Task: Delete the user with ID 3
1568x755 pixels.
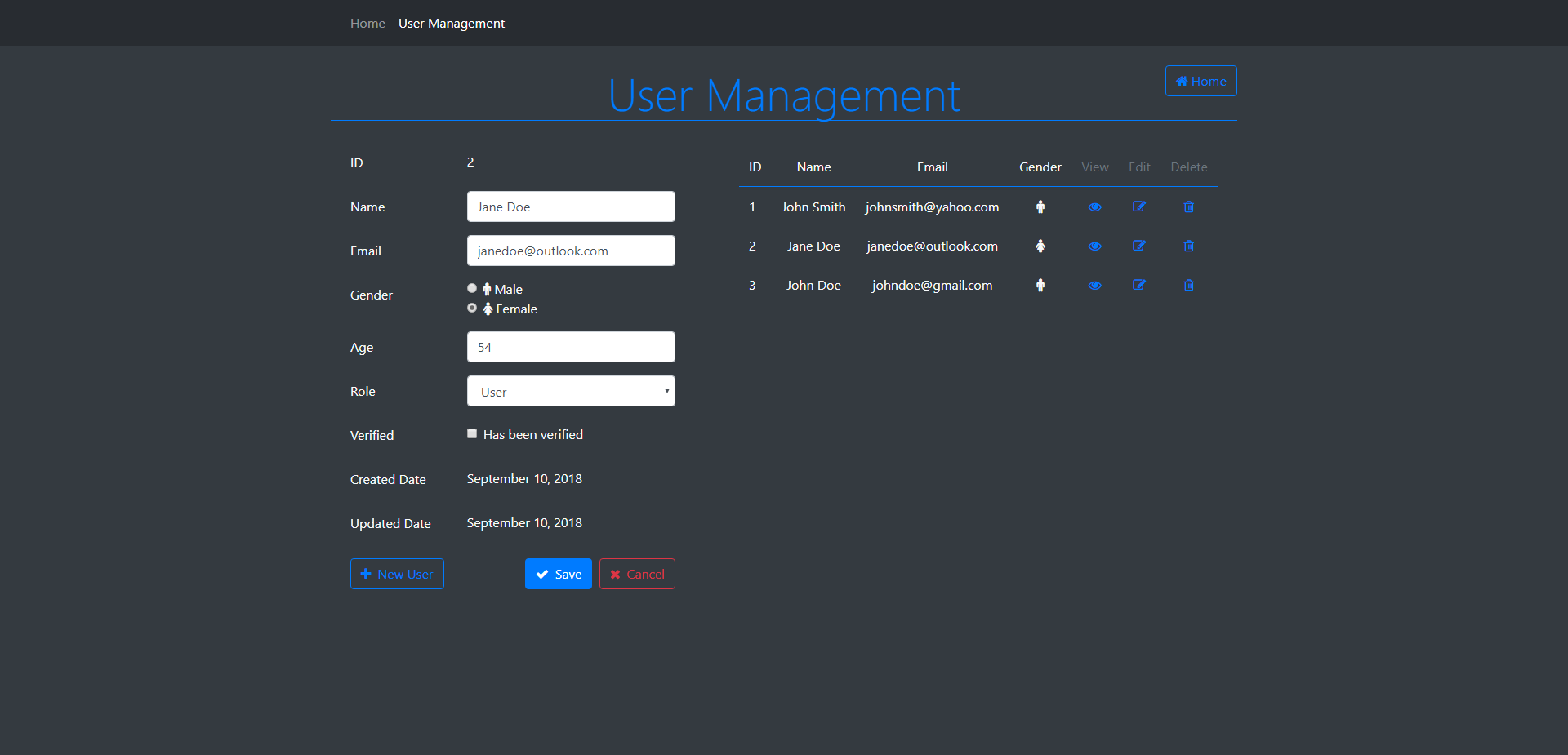Action: pyautogui.click(x=1188, y=286)
